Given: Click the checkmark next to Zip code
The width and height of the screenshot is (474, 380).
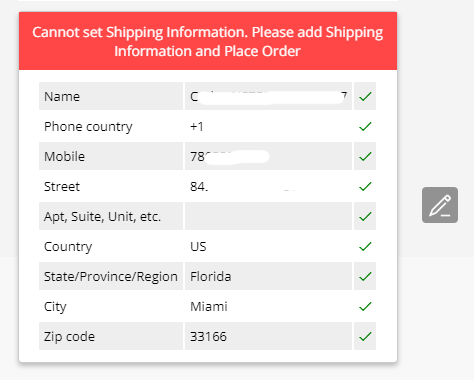Looking at the screenshot, I should [365, 336].
